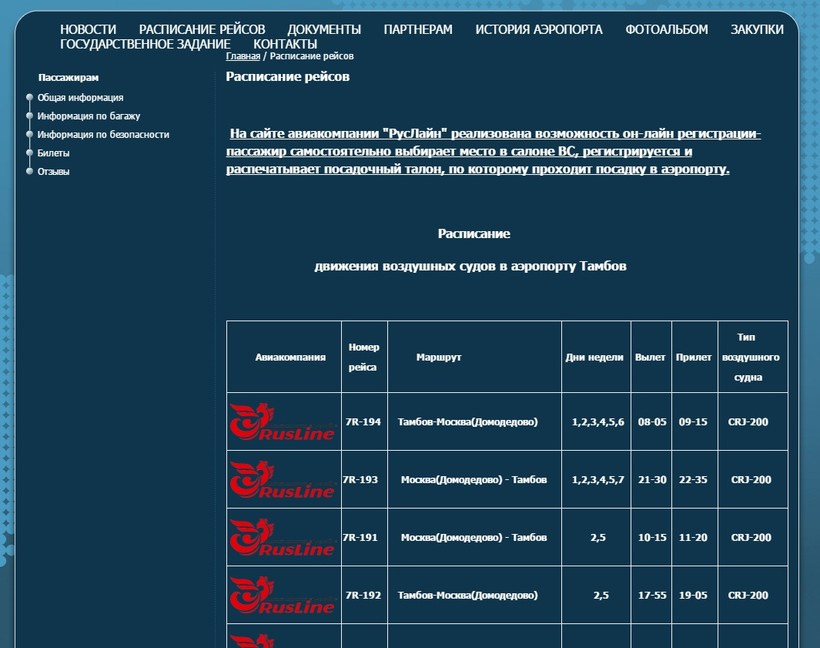Click the Главная breadcrumb link
Screen dimensions: 820x648
pos(243,56)
